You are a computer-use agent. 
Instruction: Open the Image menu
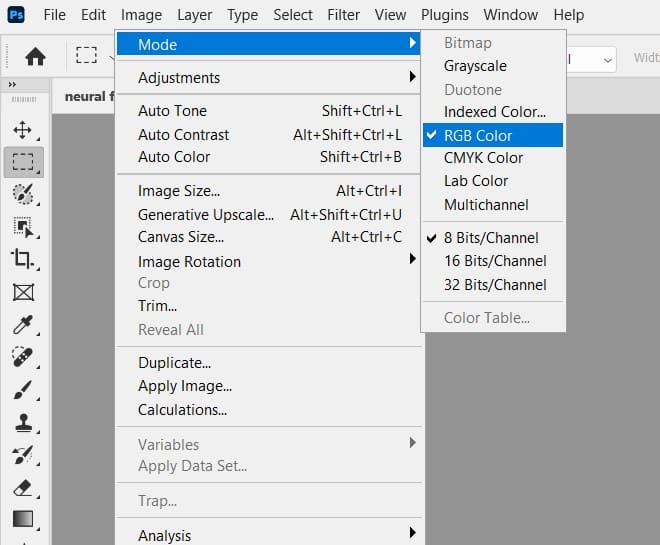(141, 15)
